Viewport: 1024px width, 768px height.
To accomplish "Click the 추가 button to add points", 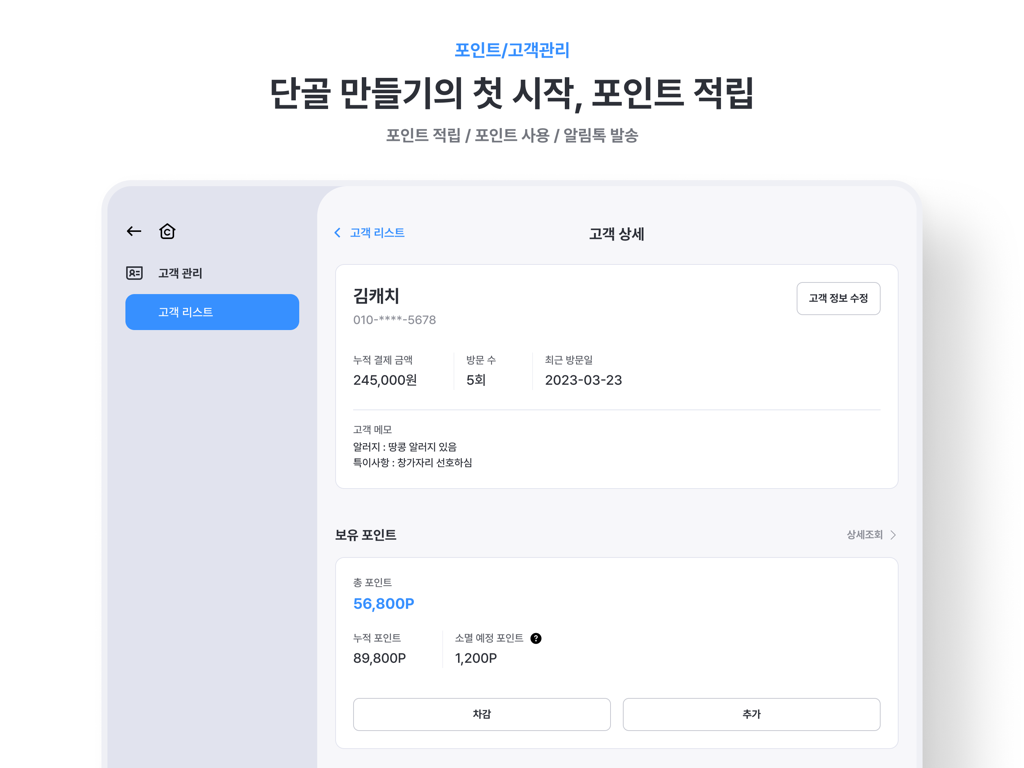I will pos(751,714).
